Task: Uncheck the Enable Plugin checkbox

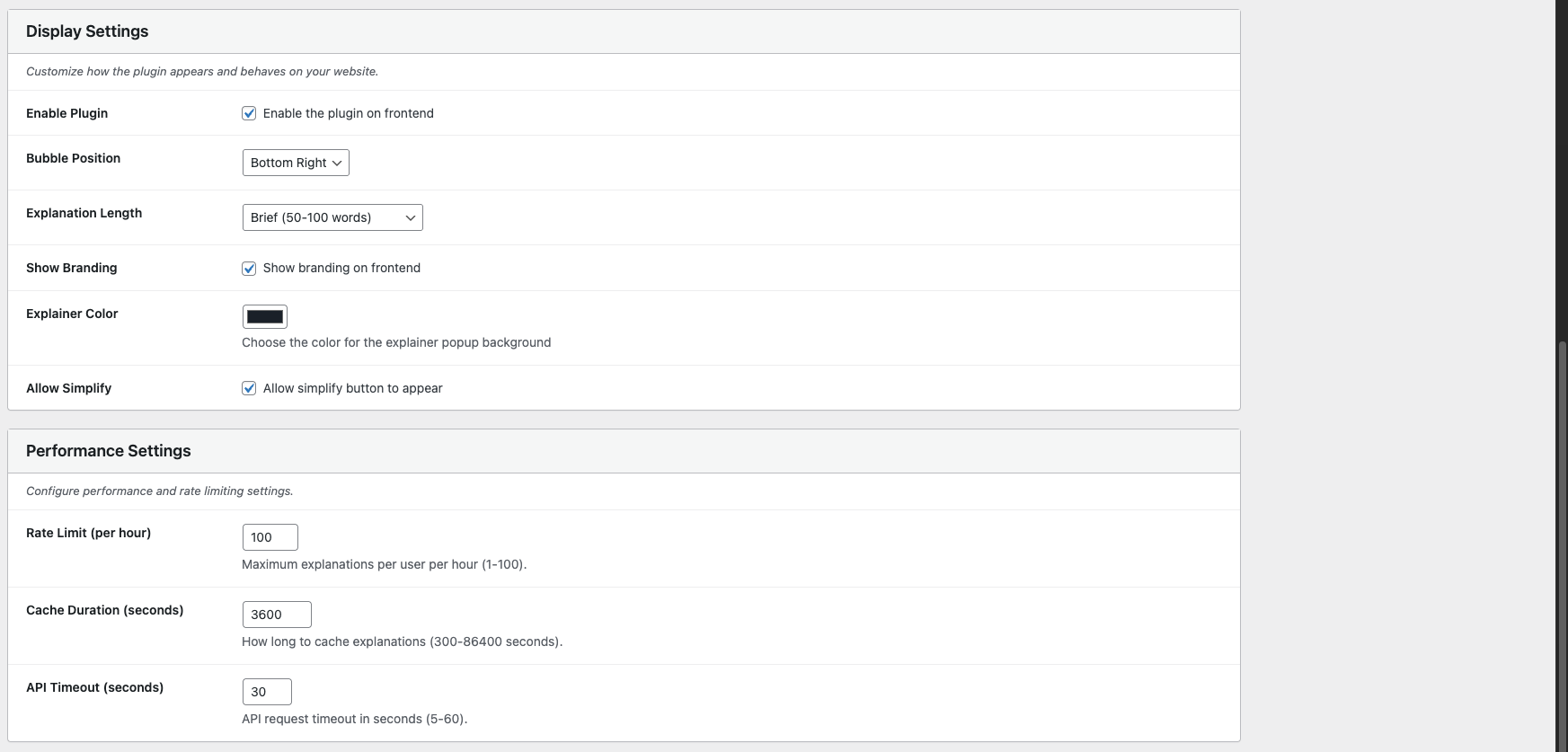Action: tap(249, 113)
